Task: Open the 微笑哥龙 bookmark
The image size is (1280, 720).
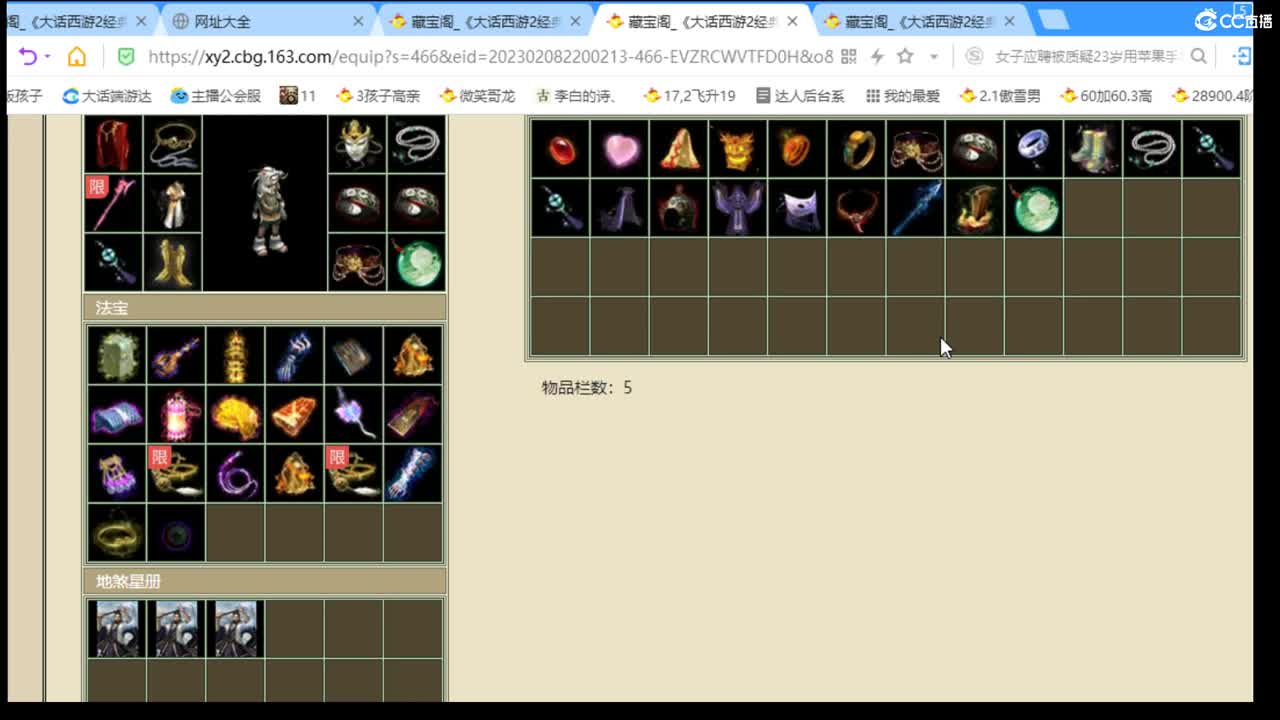Action: point(477,96)
